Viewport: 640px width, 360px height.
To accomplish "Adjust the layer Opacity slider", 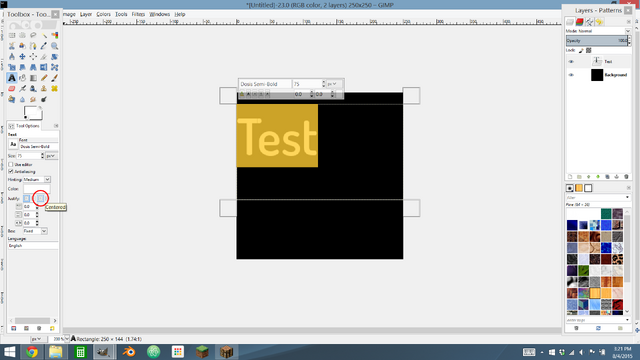I will pyautogui.click(x=597, y=40).
